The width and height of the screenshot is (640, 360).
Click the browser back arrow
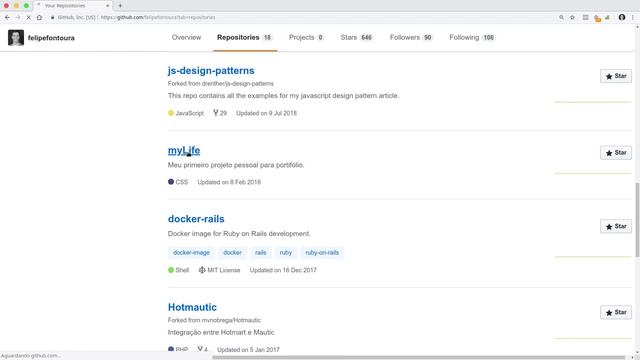(x=7, y=18)
